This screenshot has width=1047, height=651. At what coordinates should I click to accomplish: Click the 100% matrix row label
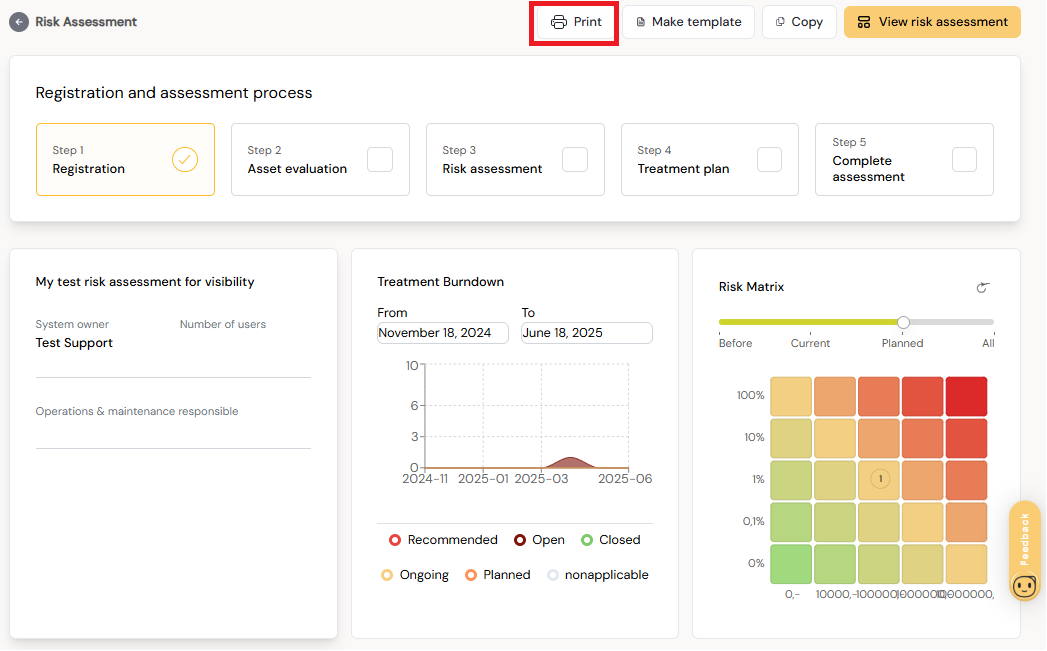pos(751,395)
